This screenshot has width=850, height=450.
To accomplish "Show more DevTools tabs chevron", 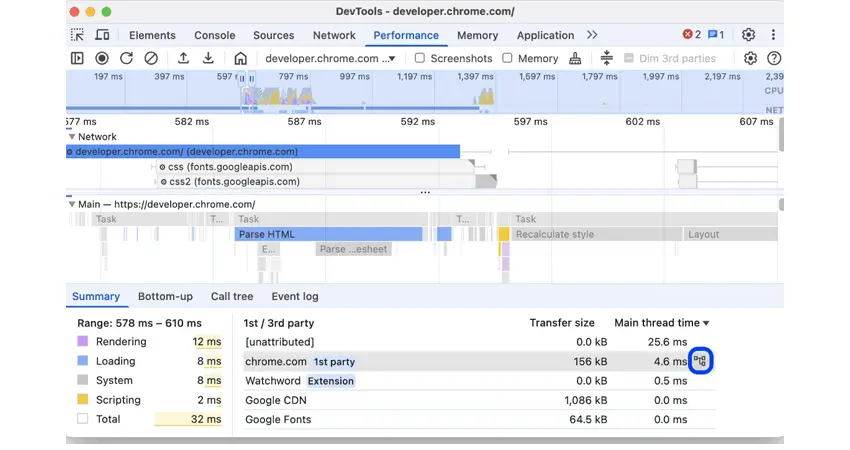I will click(592, 35).
